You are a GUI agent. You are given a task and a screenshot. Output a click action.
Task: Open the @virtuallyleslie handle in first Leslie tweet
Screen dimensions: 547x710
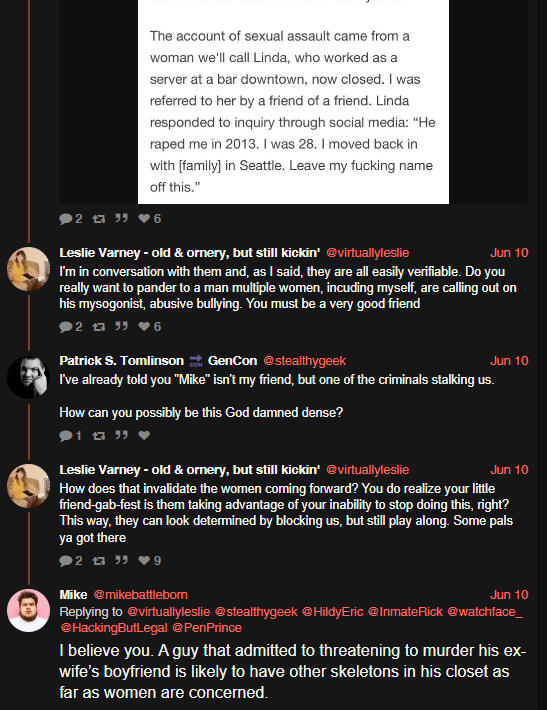pyautogui.click(x=368, y=253)
